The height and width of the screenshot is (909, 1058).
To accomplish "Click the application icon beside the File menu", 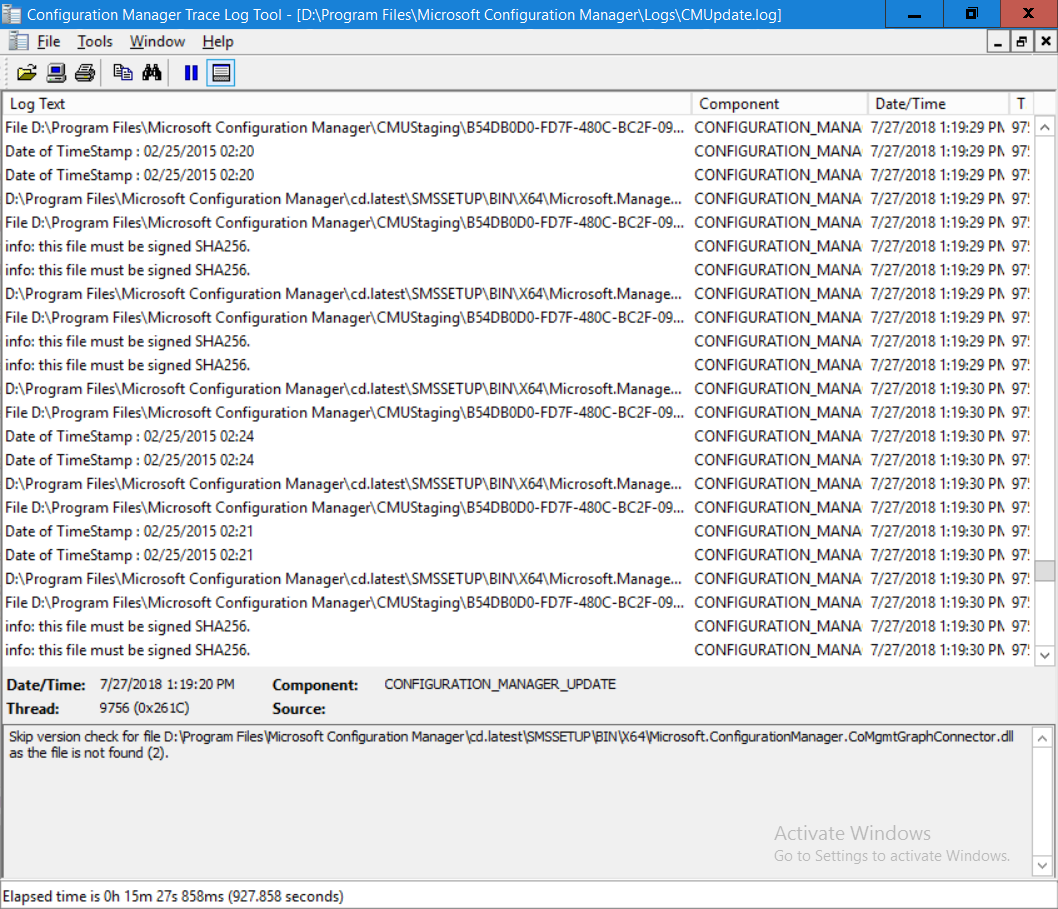I will [18, 42].
